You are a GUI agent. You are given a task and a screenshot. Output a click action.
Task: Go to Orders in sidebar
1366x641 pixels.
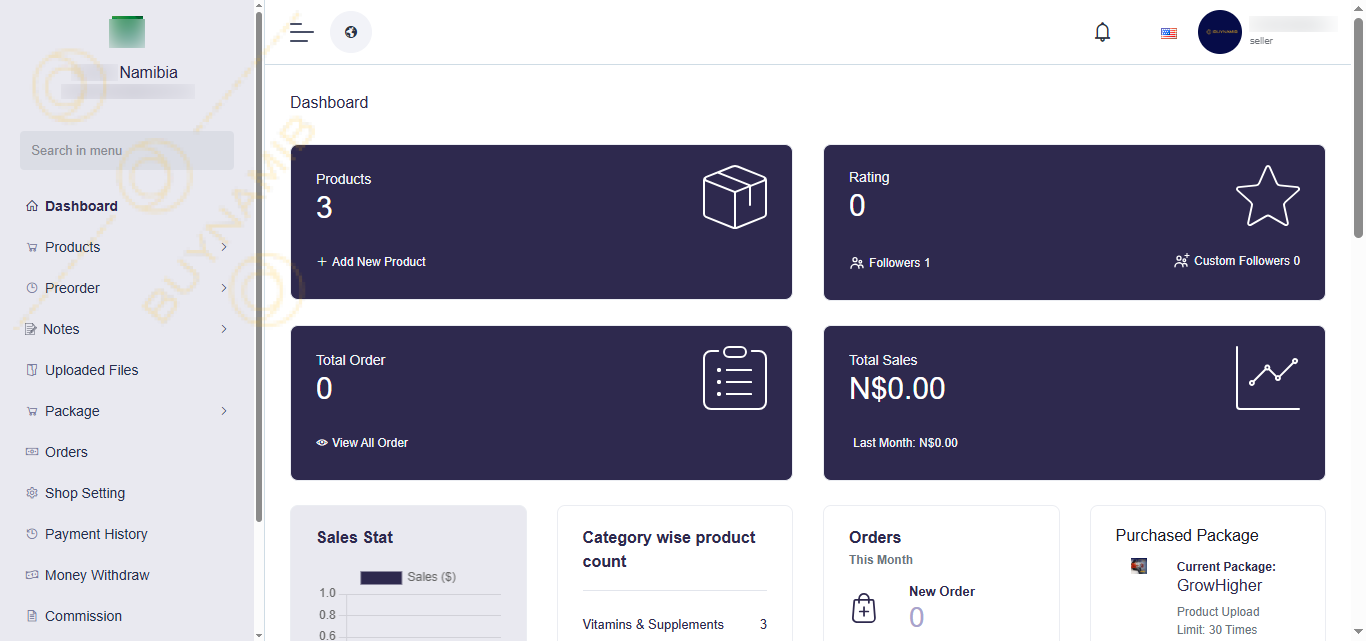[x=66, y=452]
